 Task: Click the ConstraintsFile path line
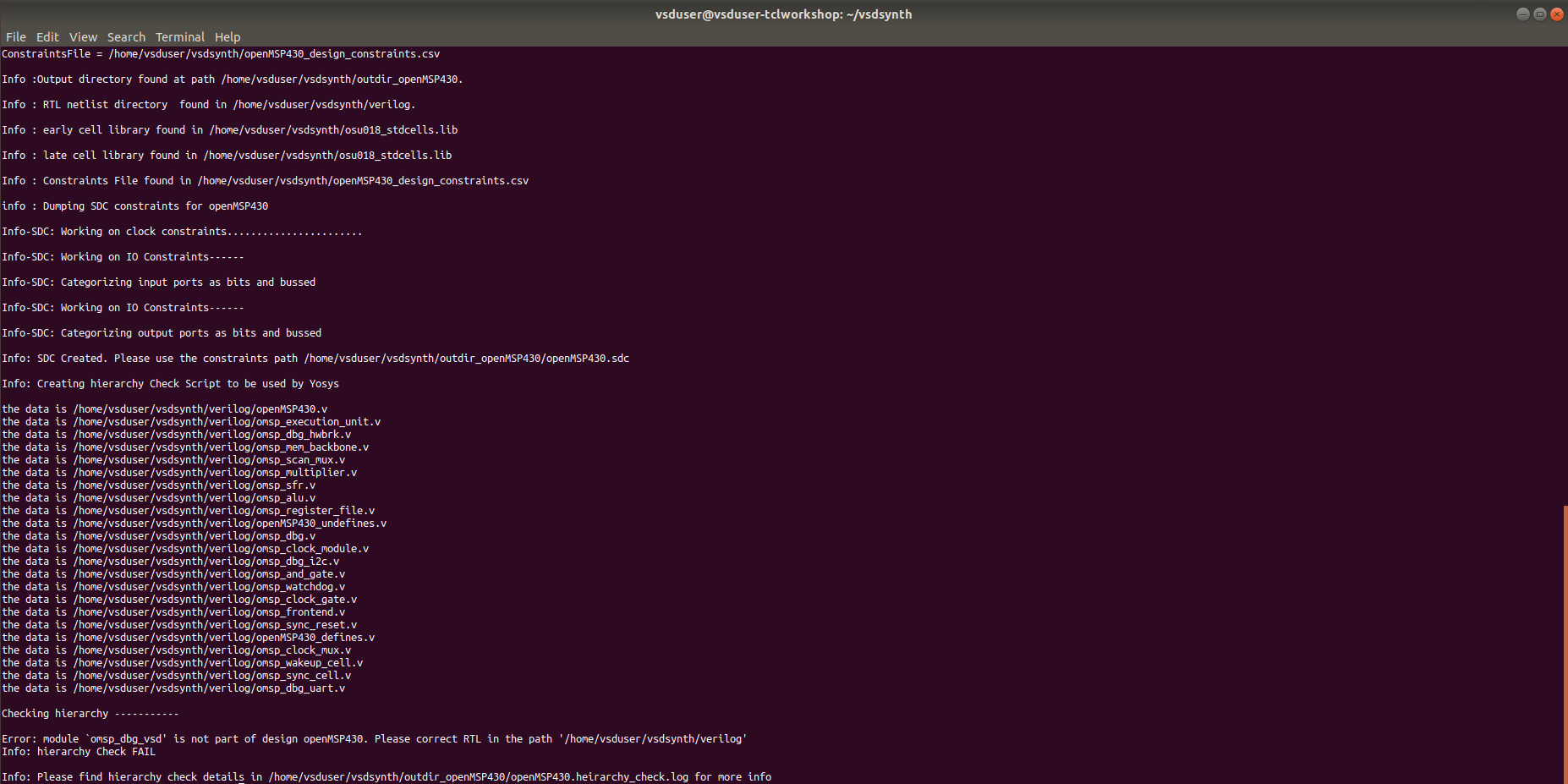tap(220, 53)
